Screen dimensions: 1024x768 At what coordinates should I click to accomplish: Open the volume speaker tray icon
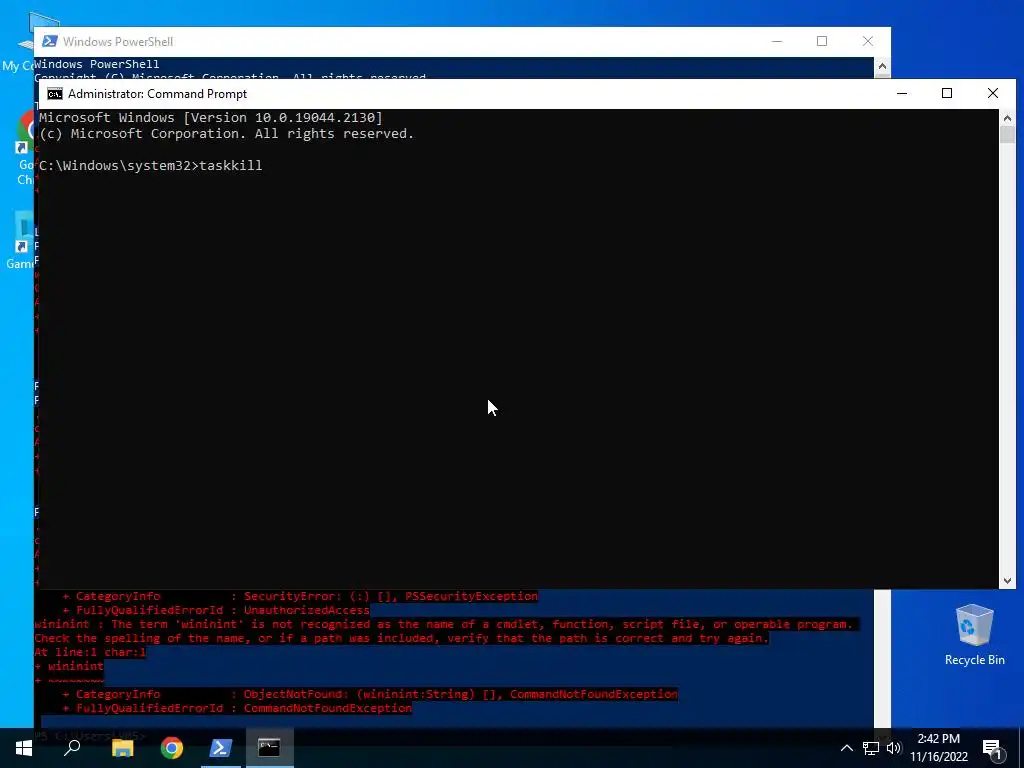click(x=893, y=748)
